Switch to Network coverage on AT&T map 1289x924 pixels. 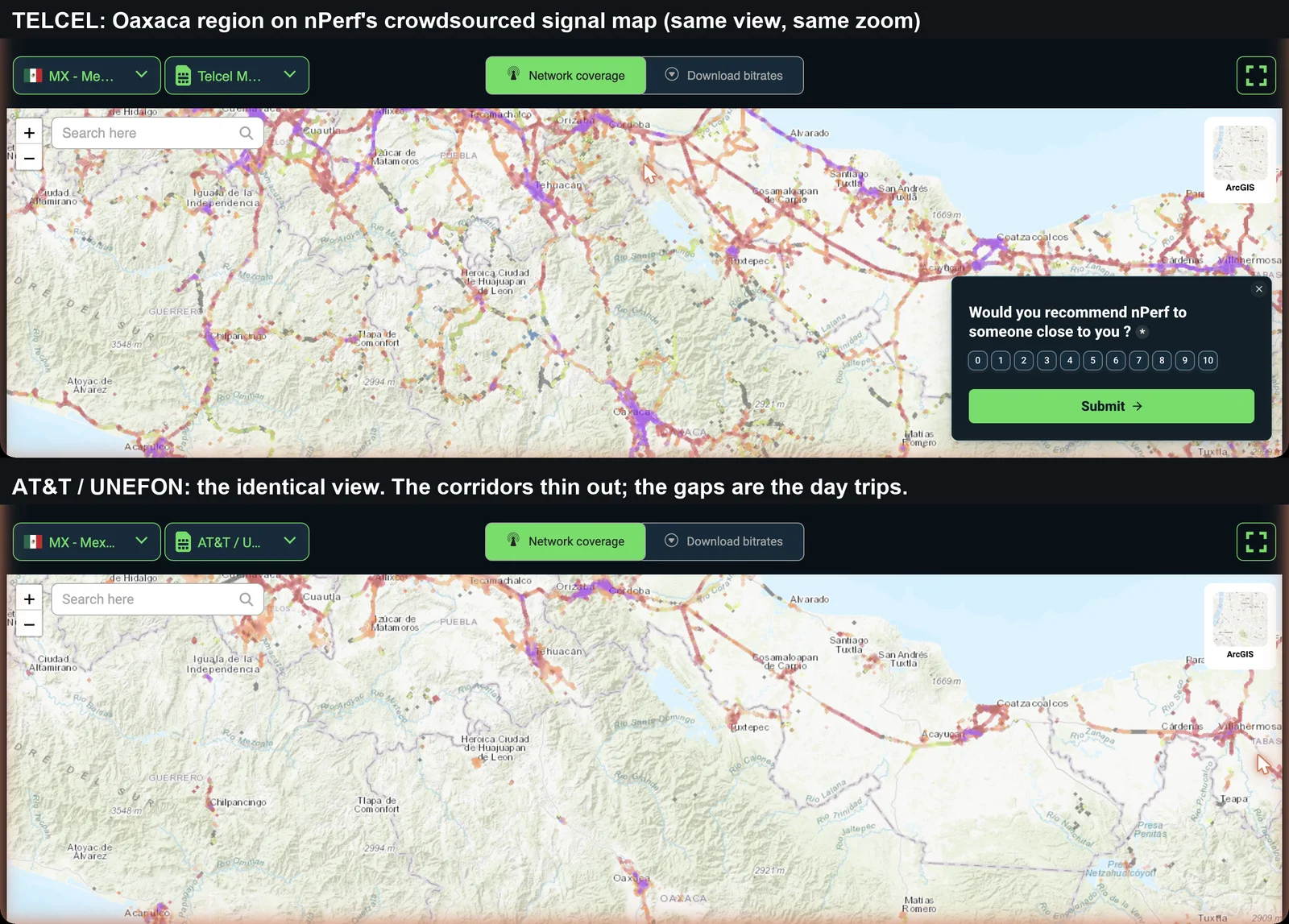[x=566, y=542]
